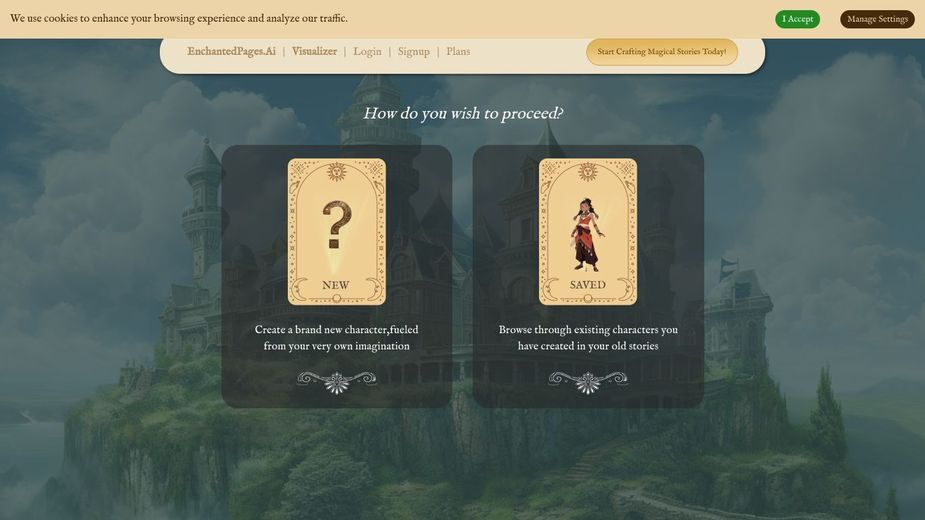
Task: Click the character figure on SAVED card
Action: [588, 235]
